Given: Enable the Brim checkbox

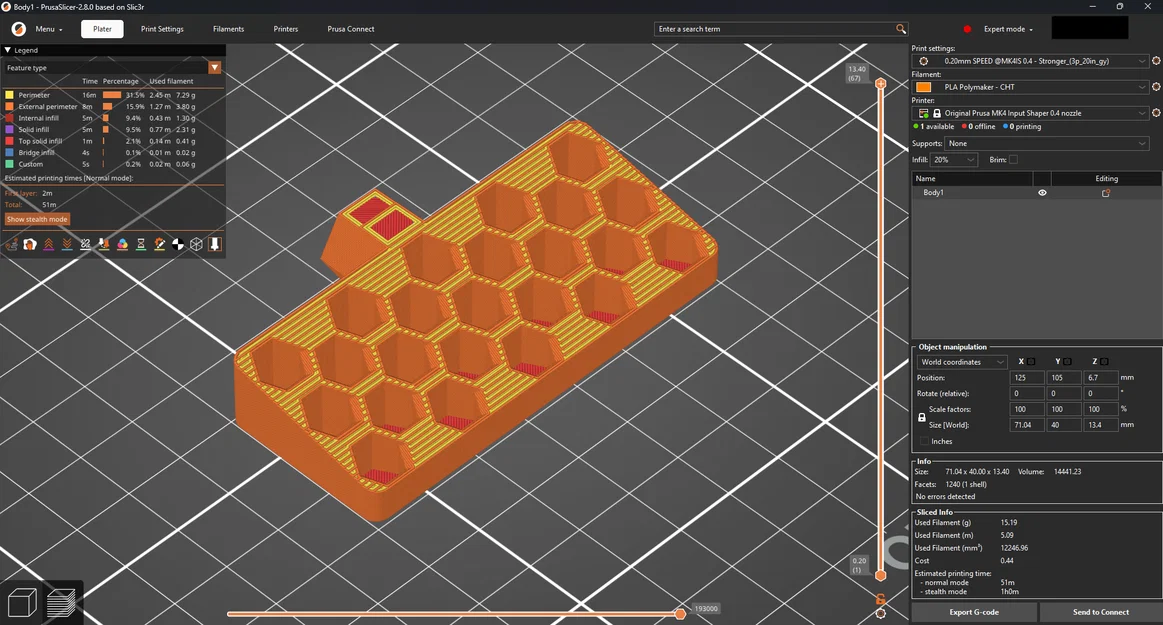Looking at the screenshot, I should point(1013,159).
